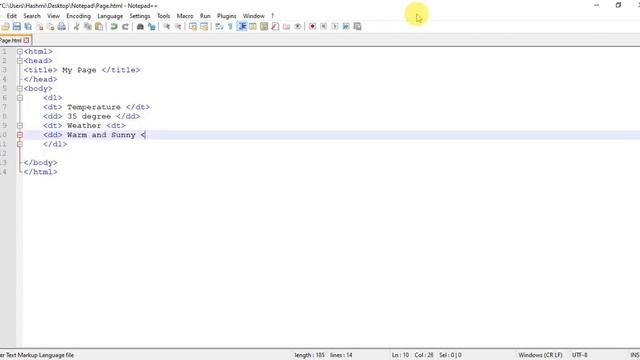The image size is (640, 360).
Task: Click Synchronize Horizontal Scrolling icon
Action: point(204,27)
